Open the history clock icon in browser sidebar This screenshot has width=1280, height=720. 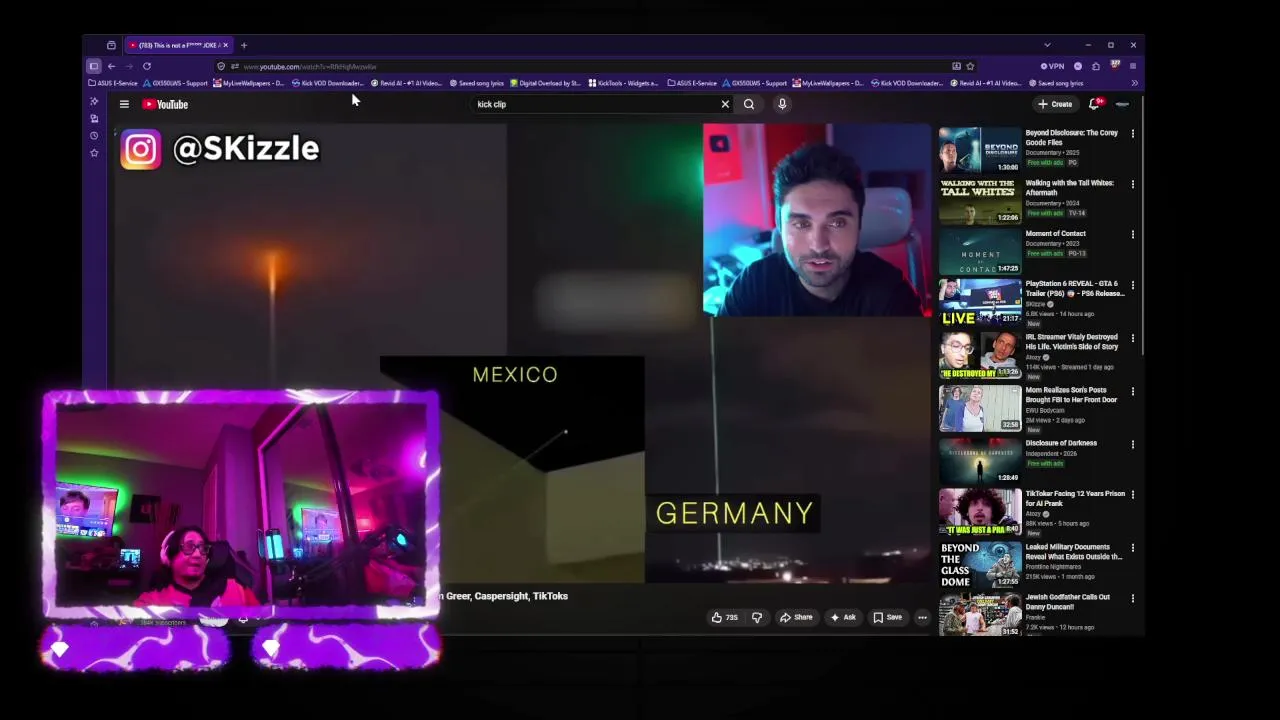tap(94, 136)
